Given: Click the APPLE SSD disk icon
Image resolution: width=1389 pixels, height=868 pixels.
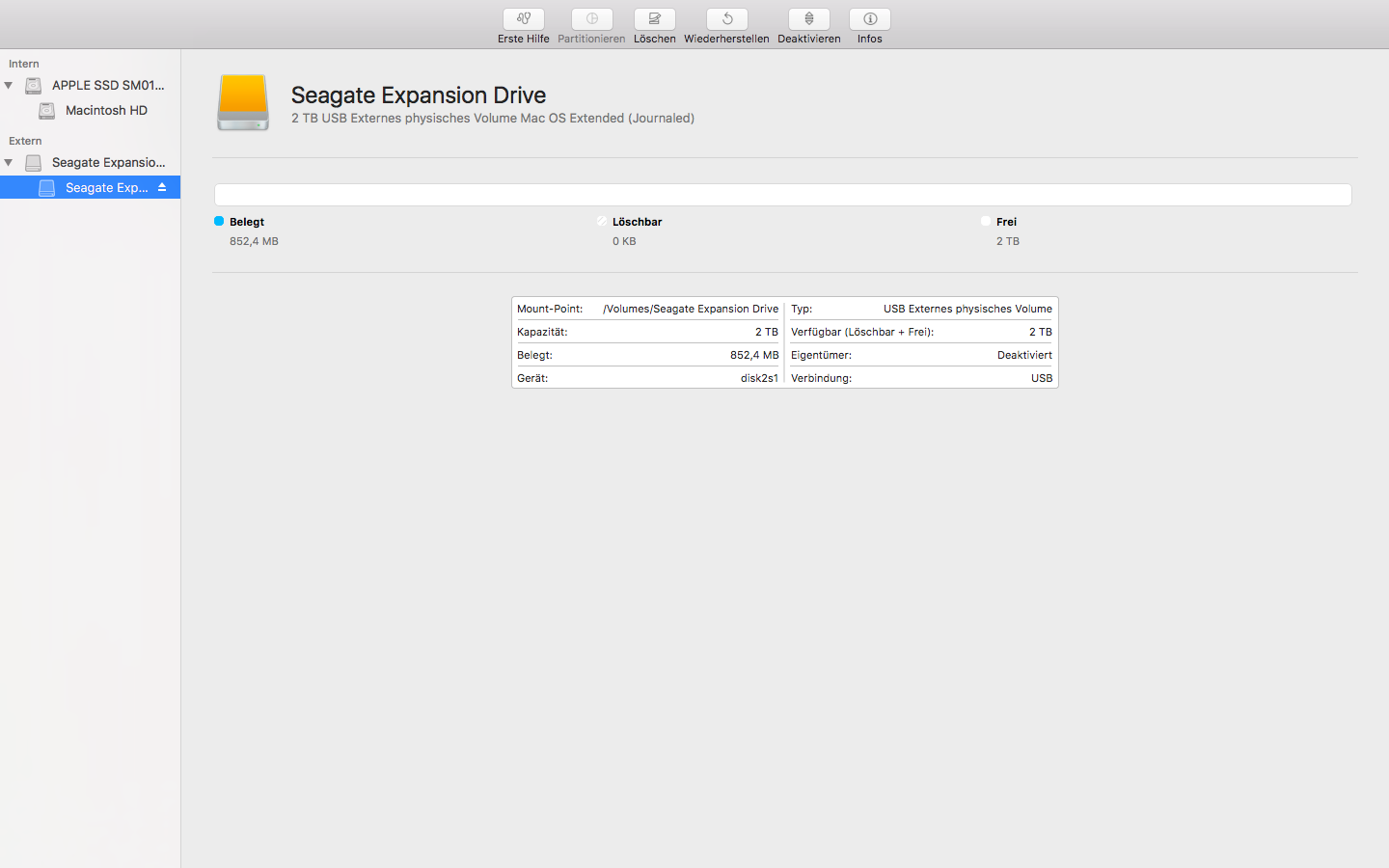Looking at the screenshot, I should (x=34, y=86).
